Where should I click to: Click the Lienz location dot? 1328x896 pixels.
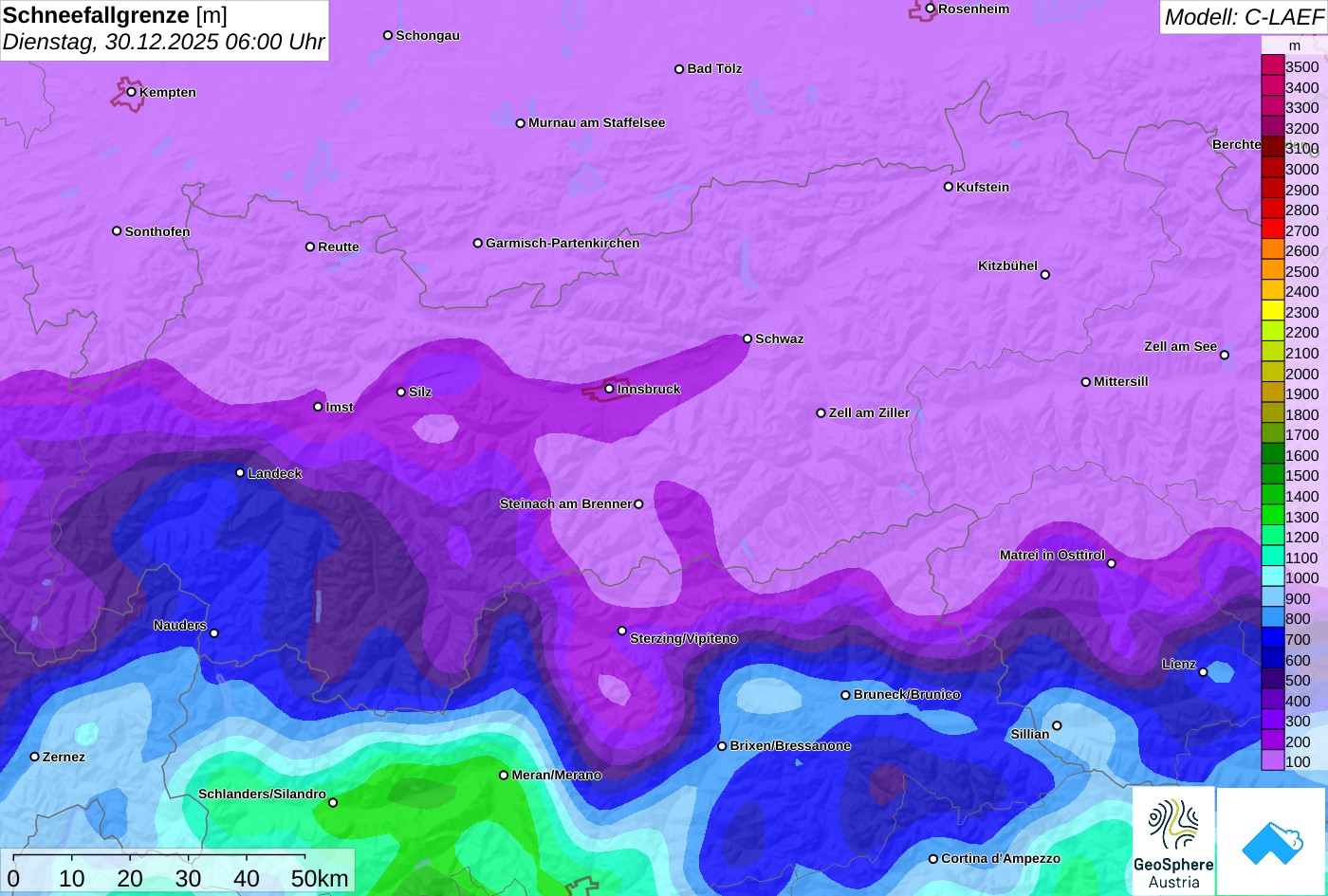(1203, 672)
